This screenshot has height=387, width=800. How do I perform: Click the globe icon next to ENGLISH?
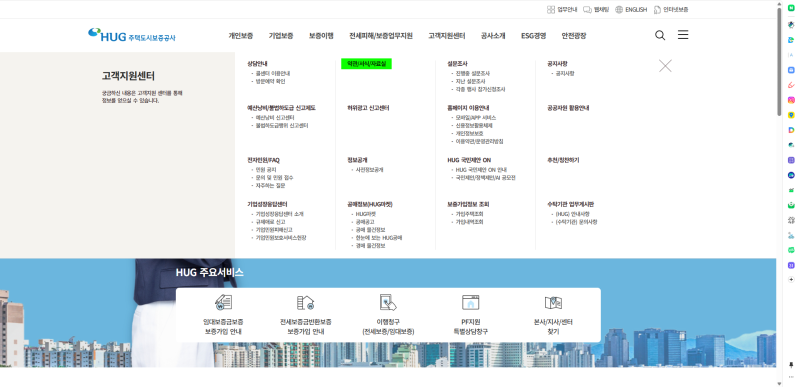(619, 9)
